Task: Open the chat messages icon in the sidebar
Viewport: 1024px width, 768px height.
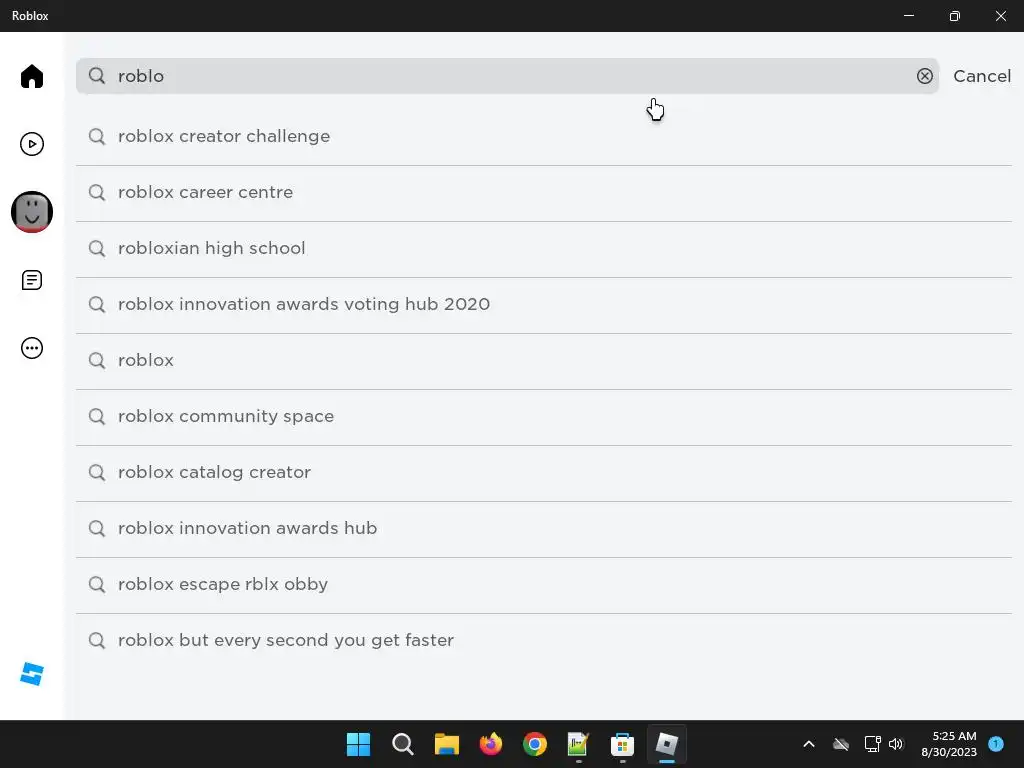Action: point(31,280)
